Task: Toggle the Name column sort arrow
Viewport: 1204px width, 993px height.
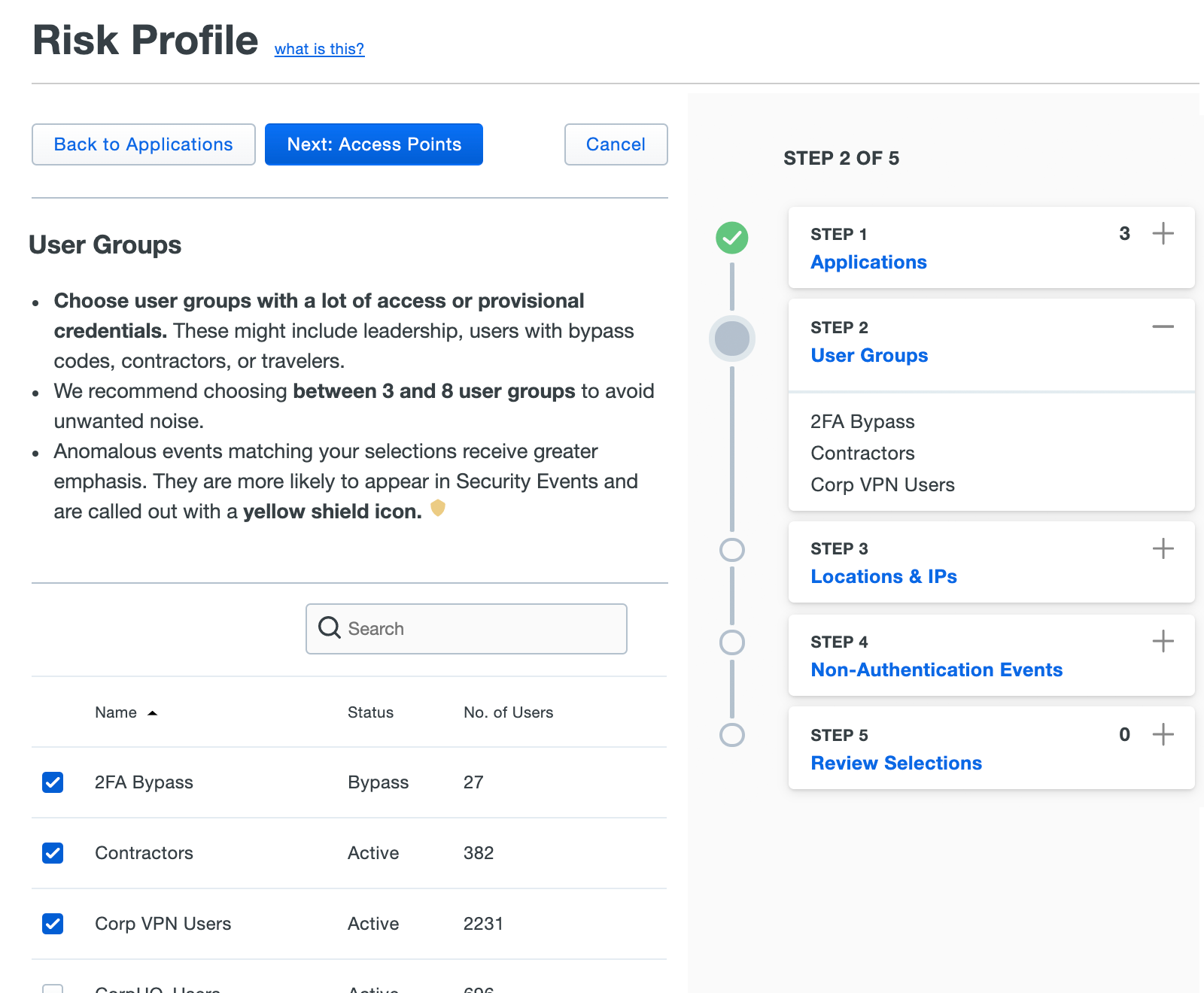Action: pos(153,712)
